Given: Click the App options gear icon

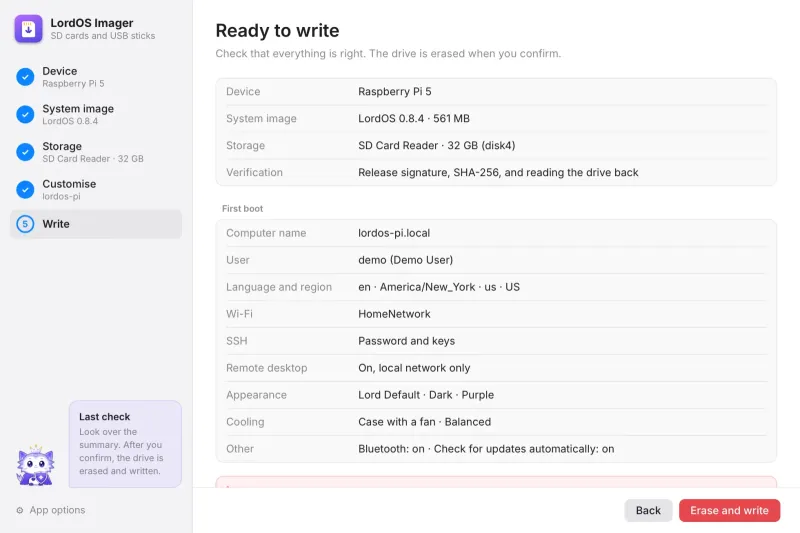Looking at the screenshot, I should click(20, 510).
